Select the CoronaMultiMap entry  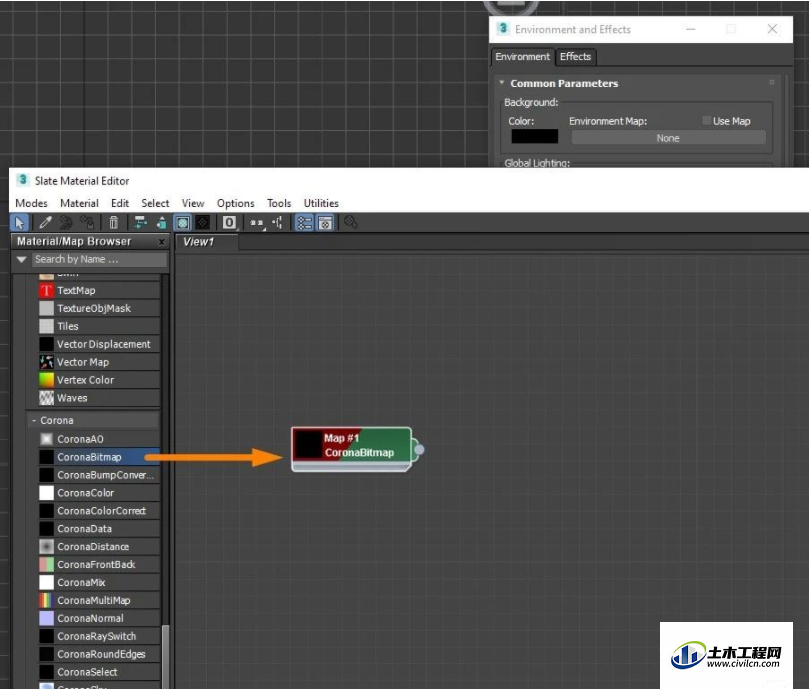[99, 600]
